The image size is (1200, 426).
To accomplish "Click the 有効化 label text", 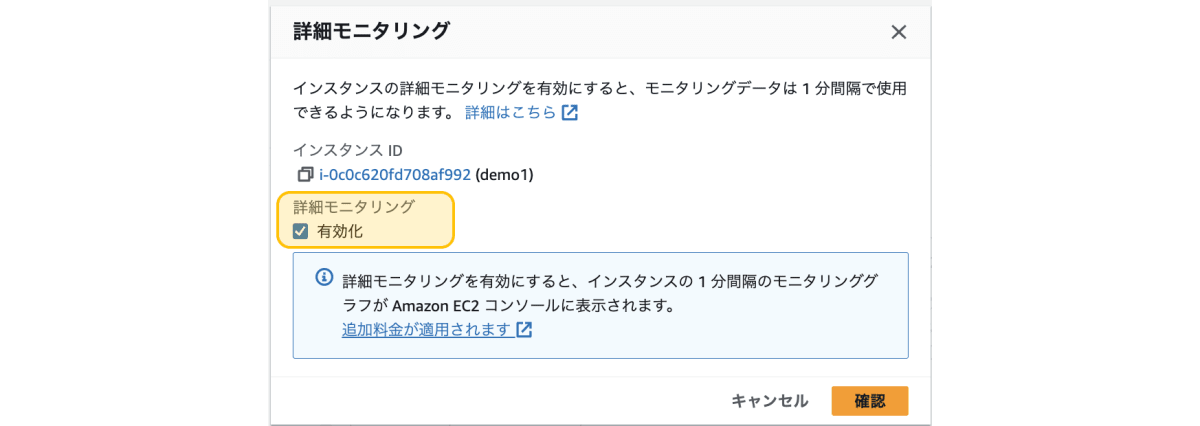I will pyautogui.click(x=340, y=231).
